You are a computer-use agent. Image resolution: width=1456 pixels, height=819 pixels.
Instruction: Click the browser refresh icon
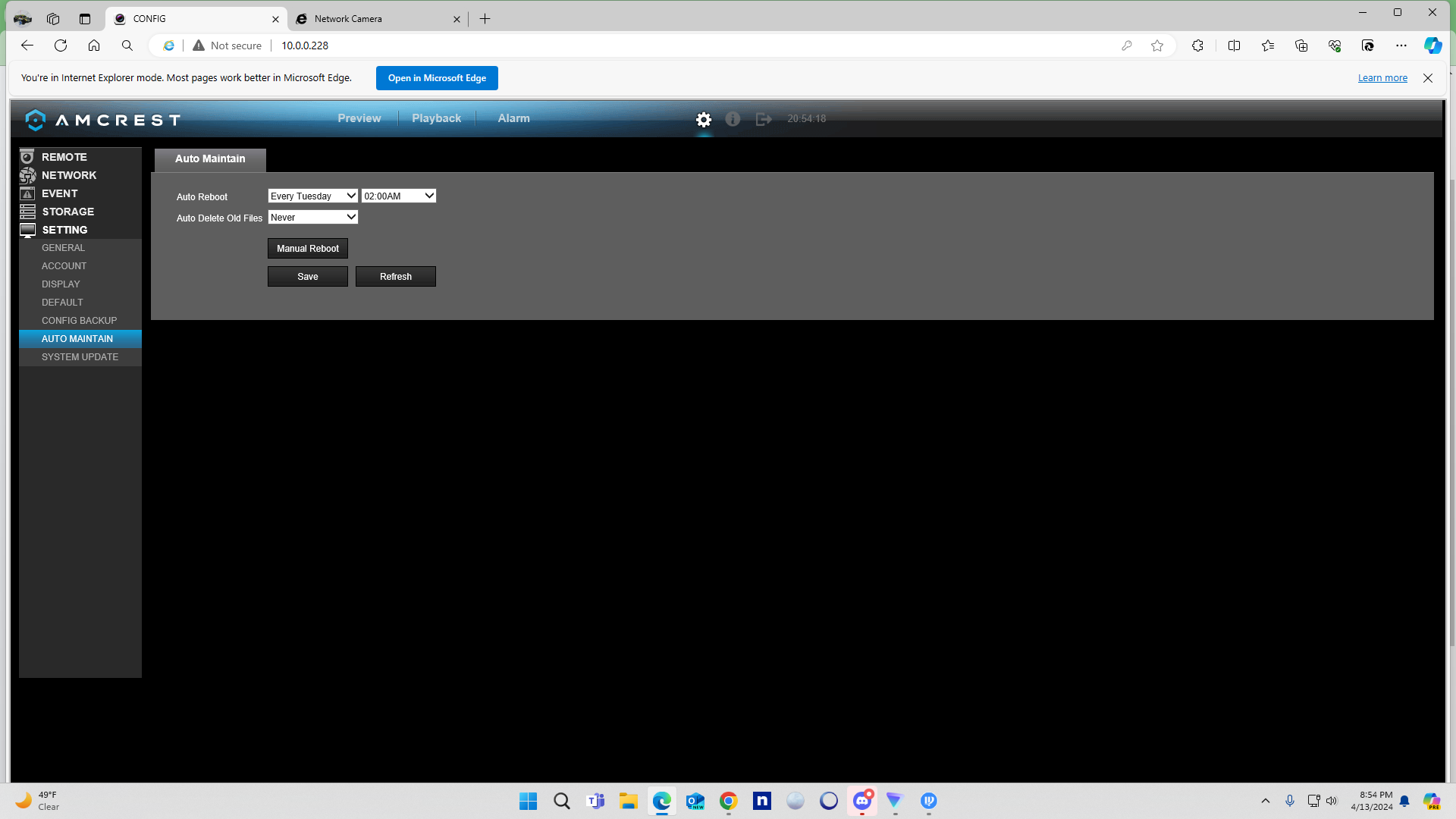[x=61, y=45]
